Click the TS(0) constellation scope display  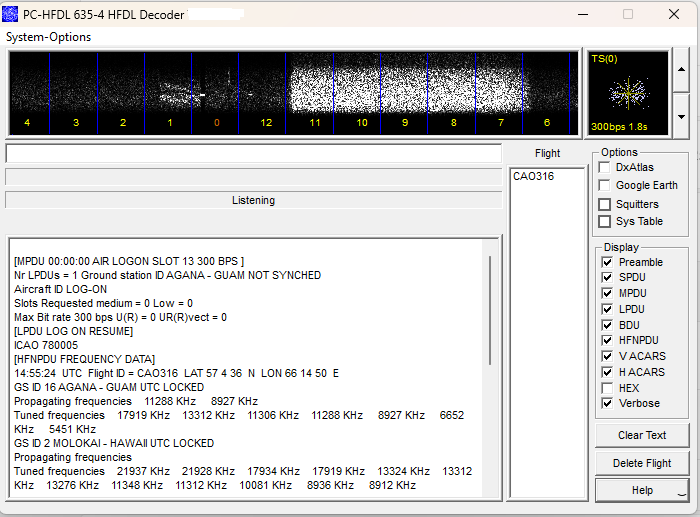pos(628,93)
